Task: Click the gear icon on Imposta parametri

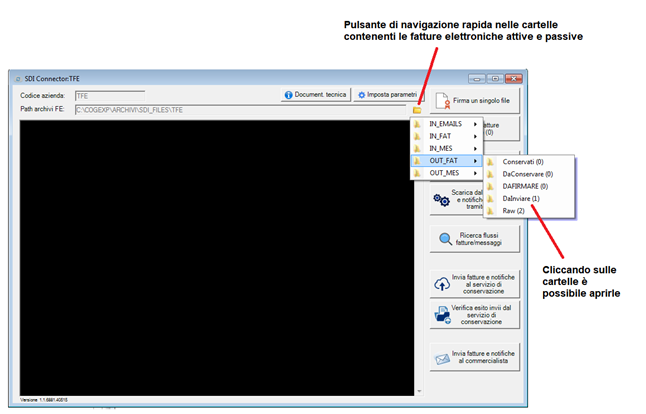Action: (x=361, y=95)
